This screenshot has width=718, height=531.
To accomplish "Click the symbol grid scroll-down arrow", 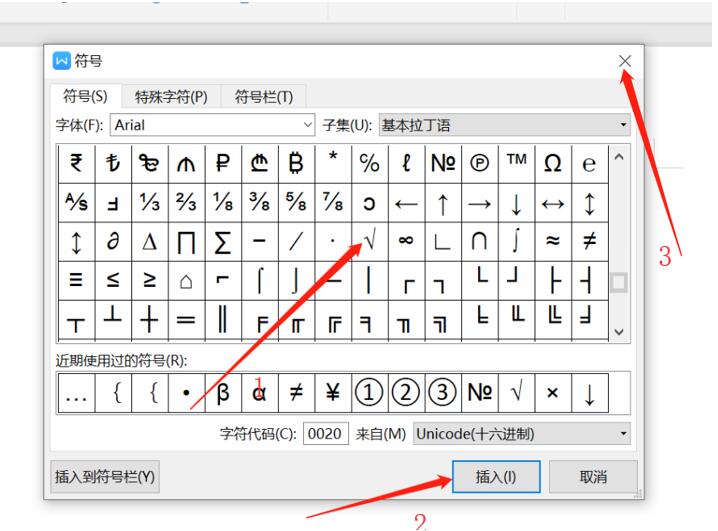I will point(619,332).
